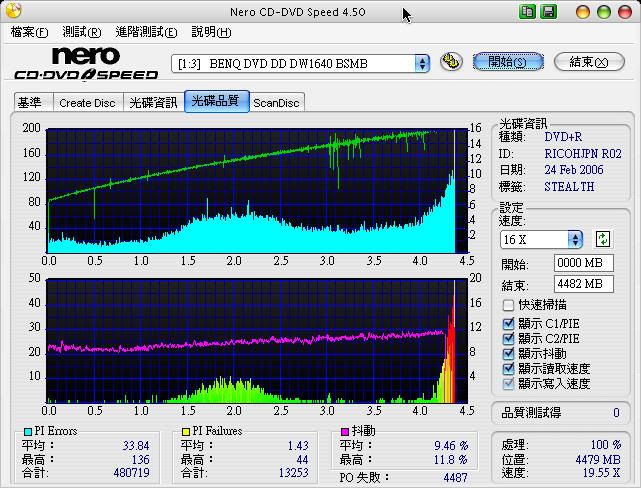Click the disc ID RICOHJPN R02
Image resolution: width=641 pixels, height=488 pixels.
coord(583,154)
